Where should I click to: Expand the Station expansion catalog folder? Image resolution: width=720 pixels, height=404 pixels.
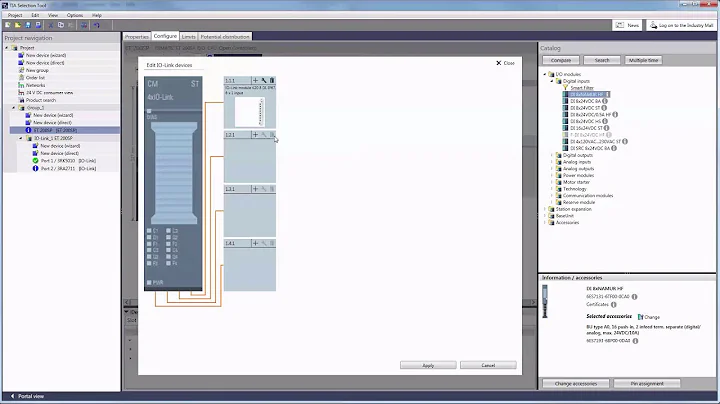[x=545, y=209]
